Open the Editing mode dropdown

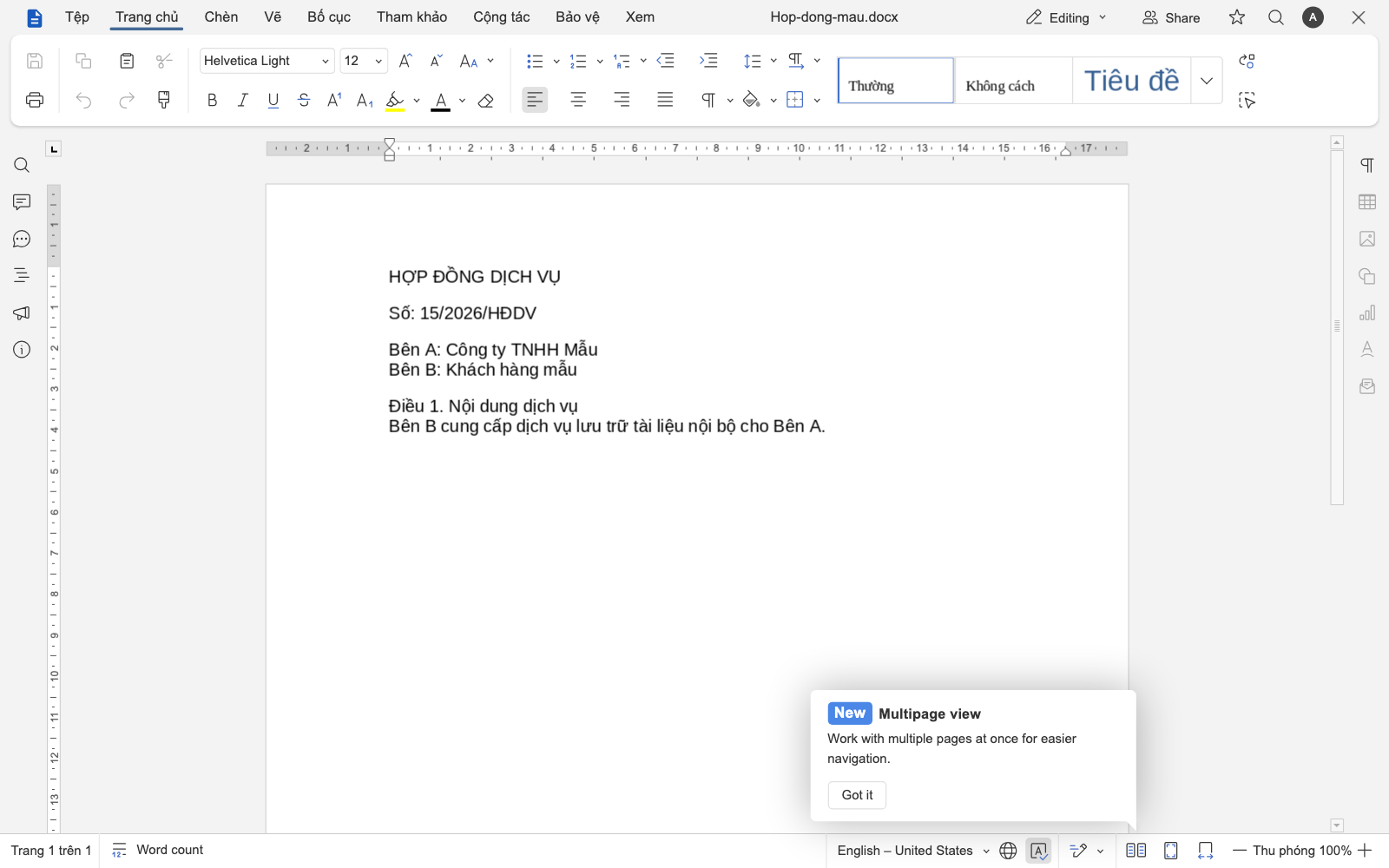click(1066, 17)
